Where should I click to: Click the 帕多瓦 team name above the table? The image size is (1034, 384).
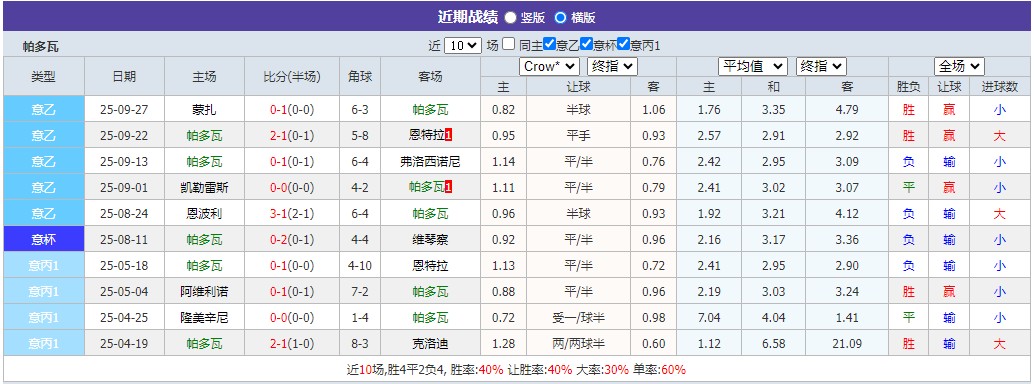(41, 47)
